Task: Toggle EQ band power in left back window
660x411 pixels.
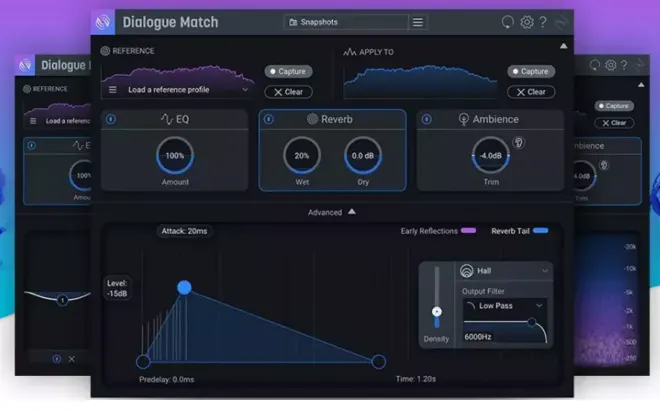Action: tap(56, 359)
